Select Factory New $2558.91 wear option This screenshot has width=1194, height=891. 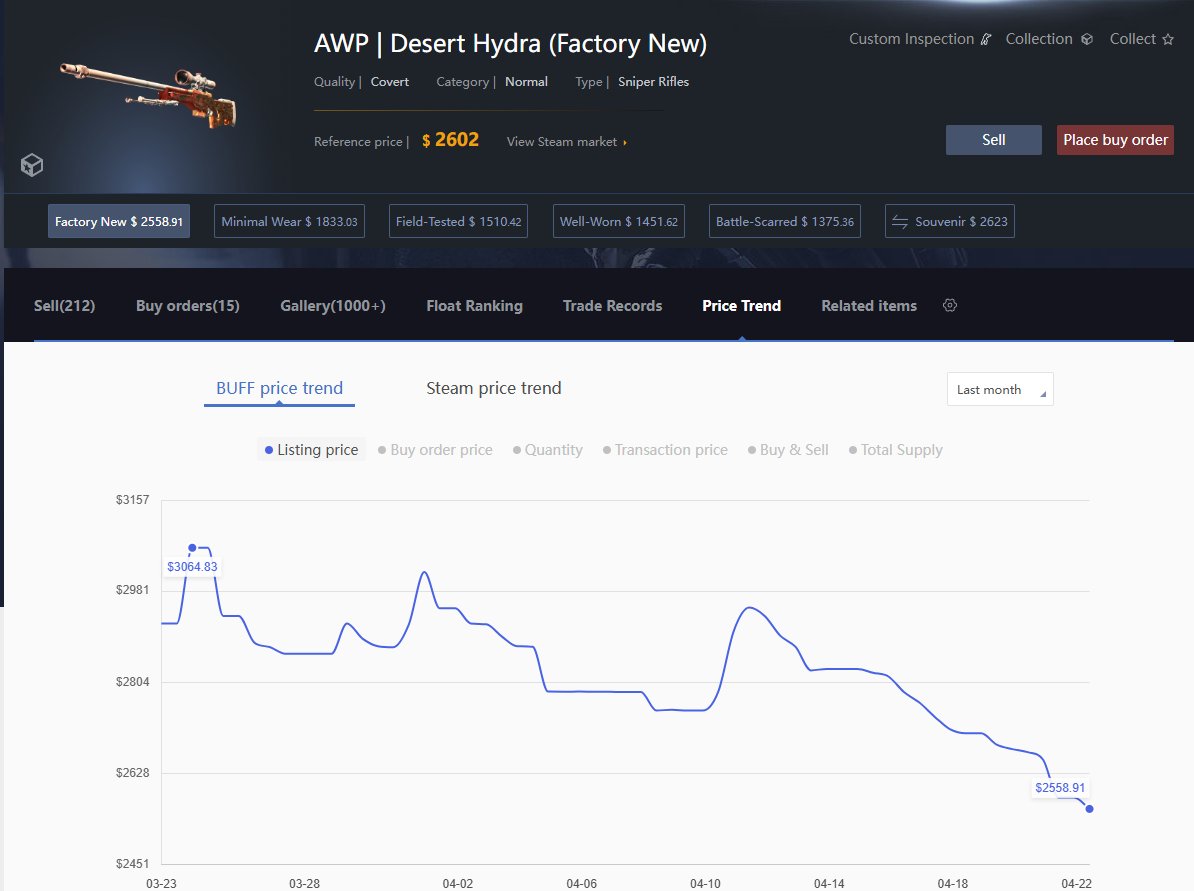pyautogui.click(x=119, y=222)
